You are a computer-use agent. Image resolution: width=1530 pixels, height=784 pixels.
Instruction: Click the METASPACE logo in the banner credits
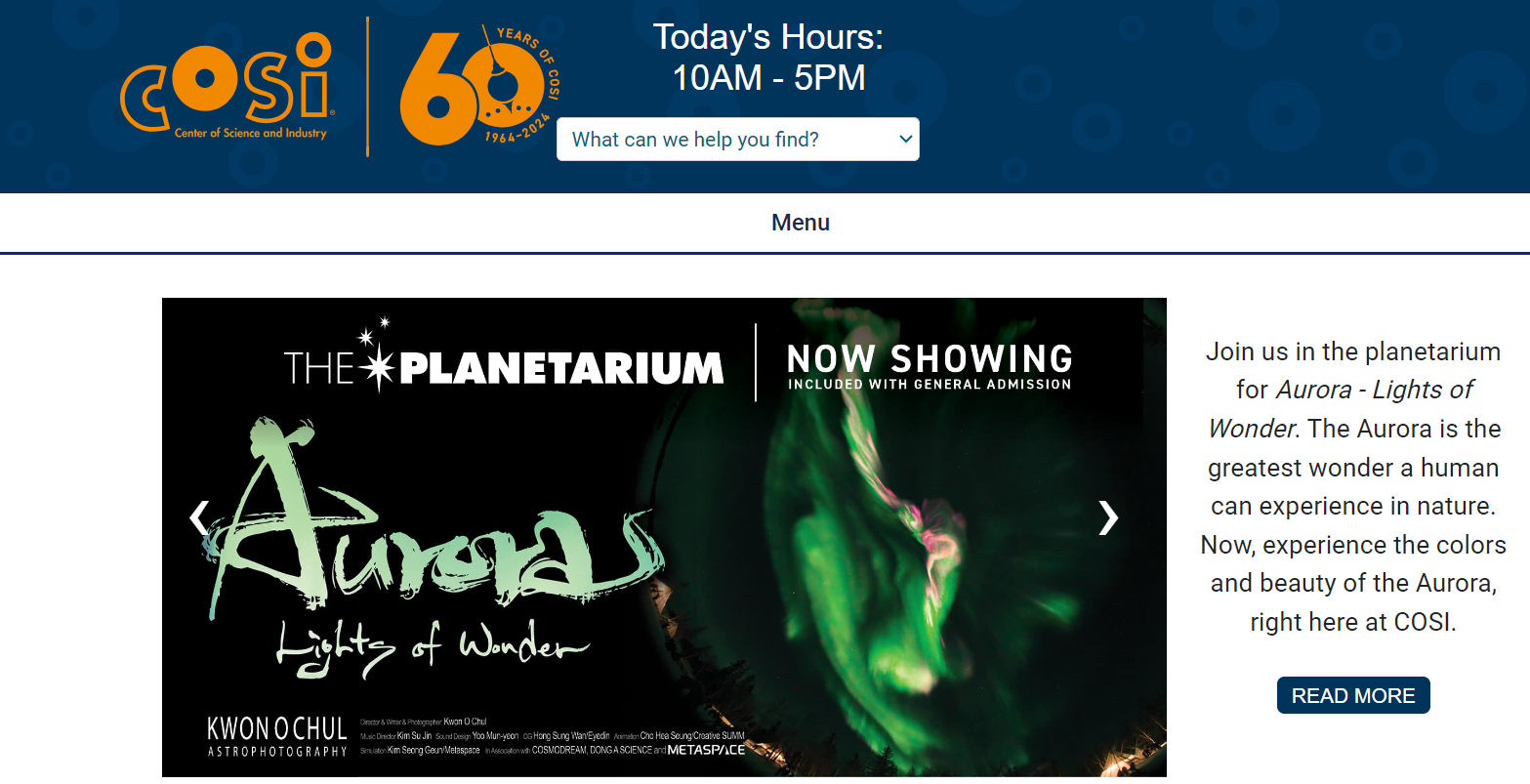[x=706, y=750]
